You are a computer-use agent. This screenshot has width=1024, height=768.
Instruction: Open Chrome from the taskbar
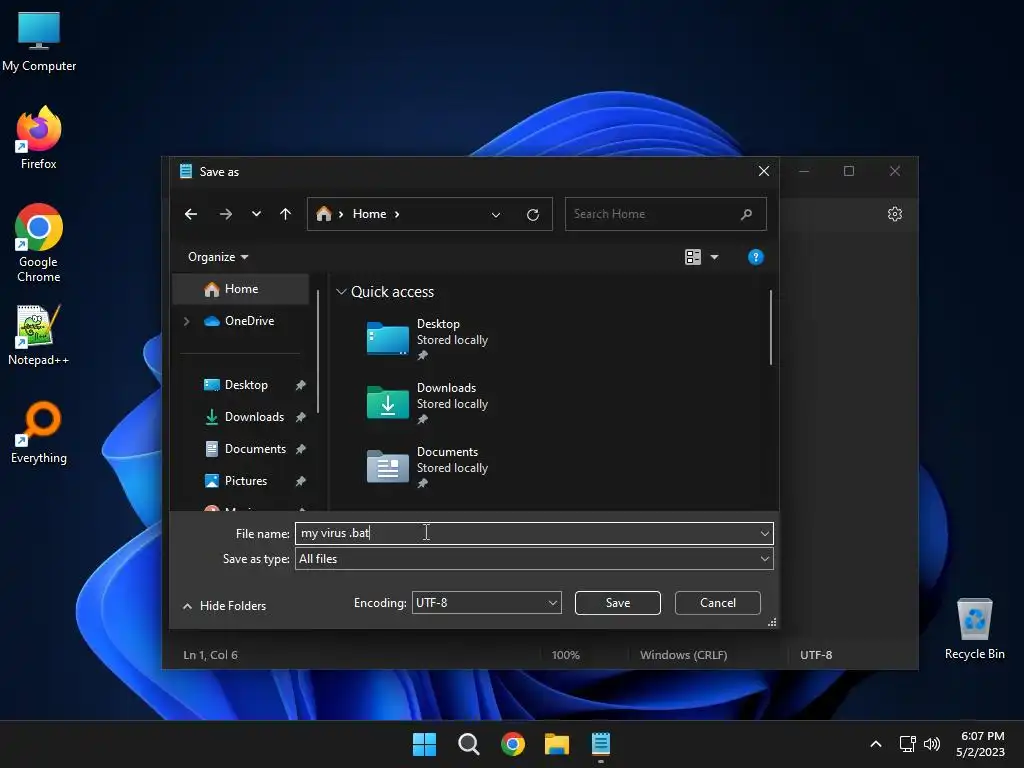[x=513, y=744]
